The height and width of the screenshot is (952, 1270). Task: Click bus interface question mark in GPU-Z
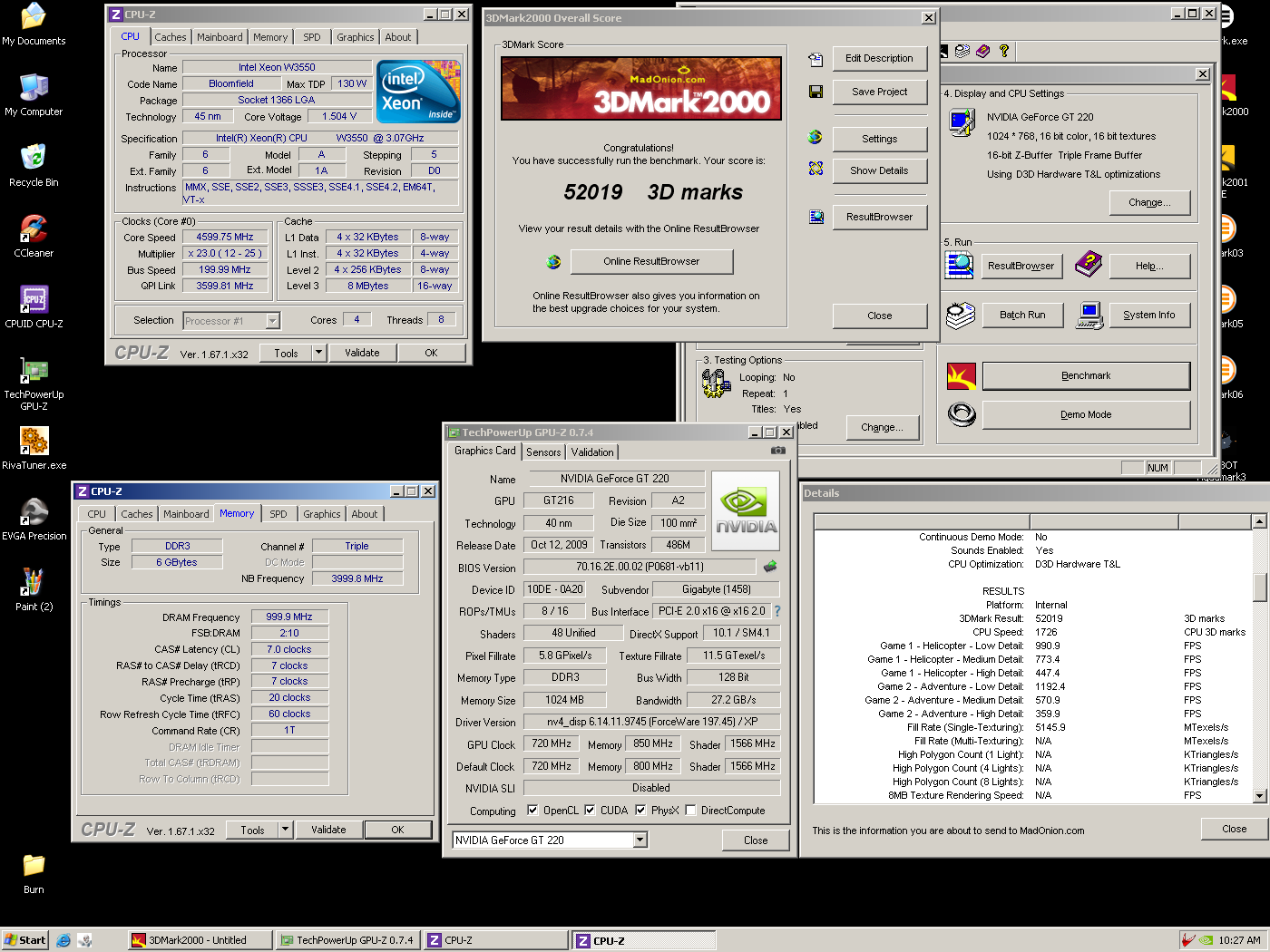coord(777,611)
